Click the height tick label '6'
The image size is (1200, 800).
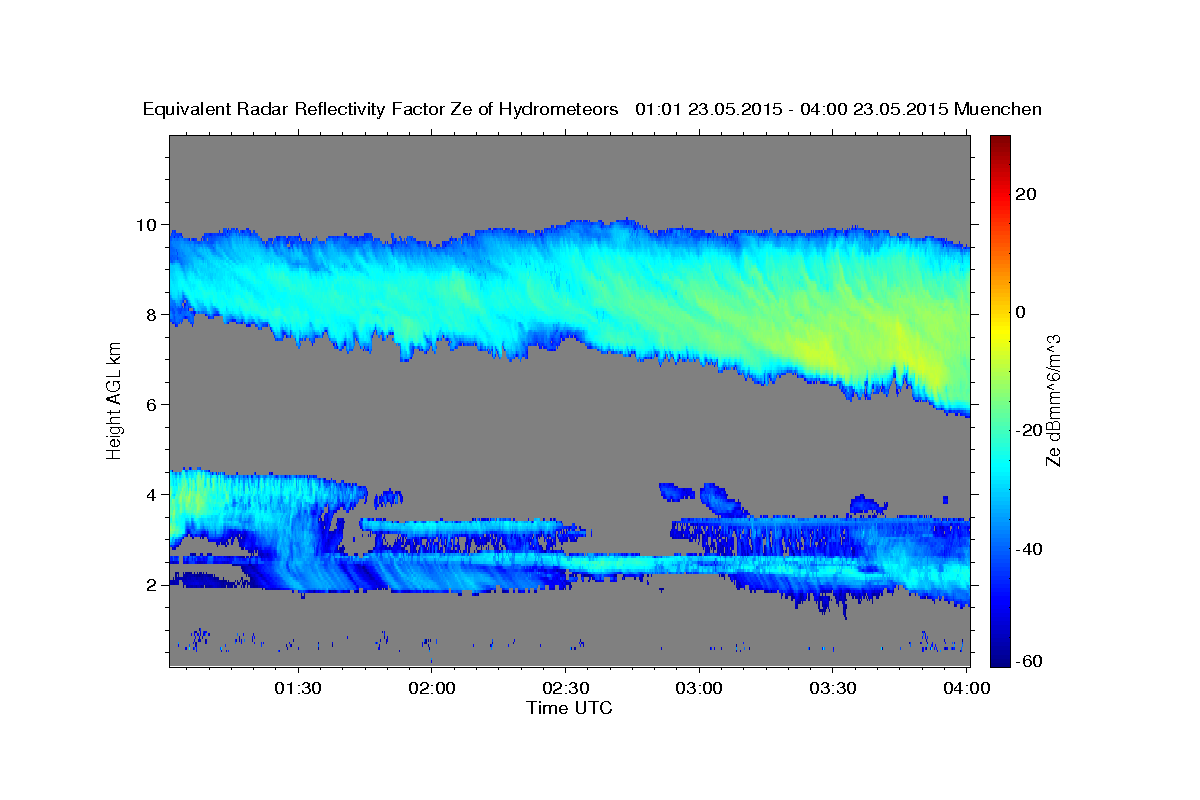point(154,405)
